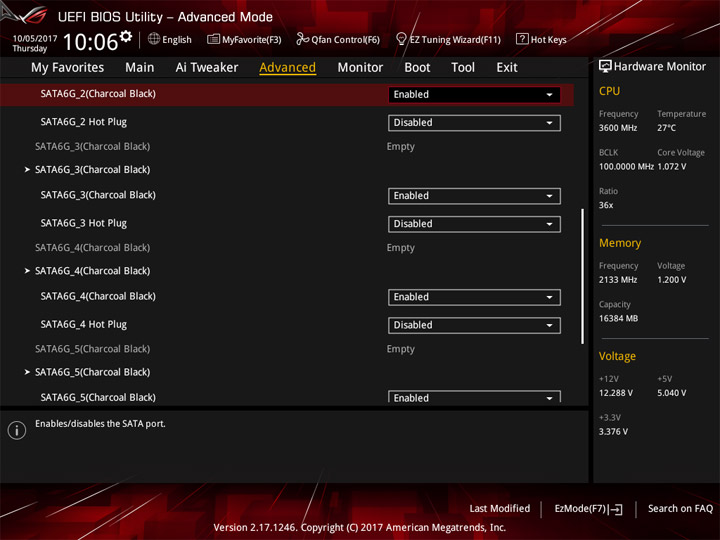Screen dimensions: 720x540
Task: Open the Tool tab
Action: pyautogui.click(x=463, y=68)
